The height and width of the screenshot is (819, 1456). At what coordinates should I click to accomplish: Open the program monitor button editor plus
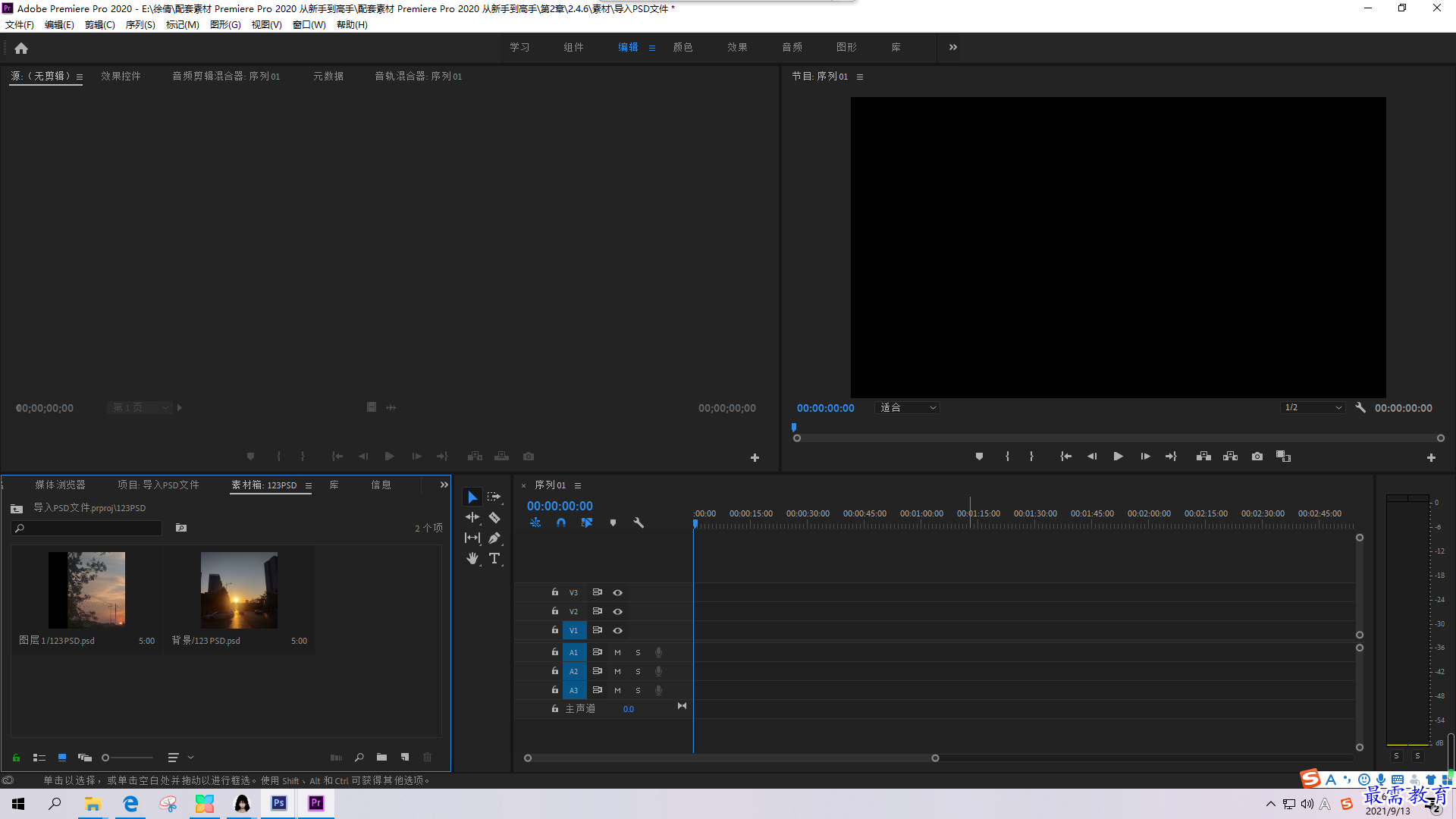(1431, 457)
